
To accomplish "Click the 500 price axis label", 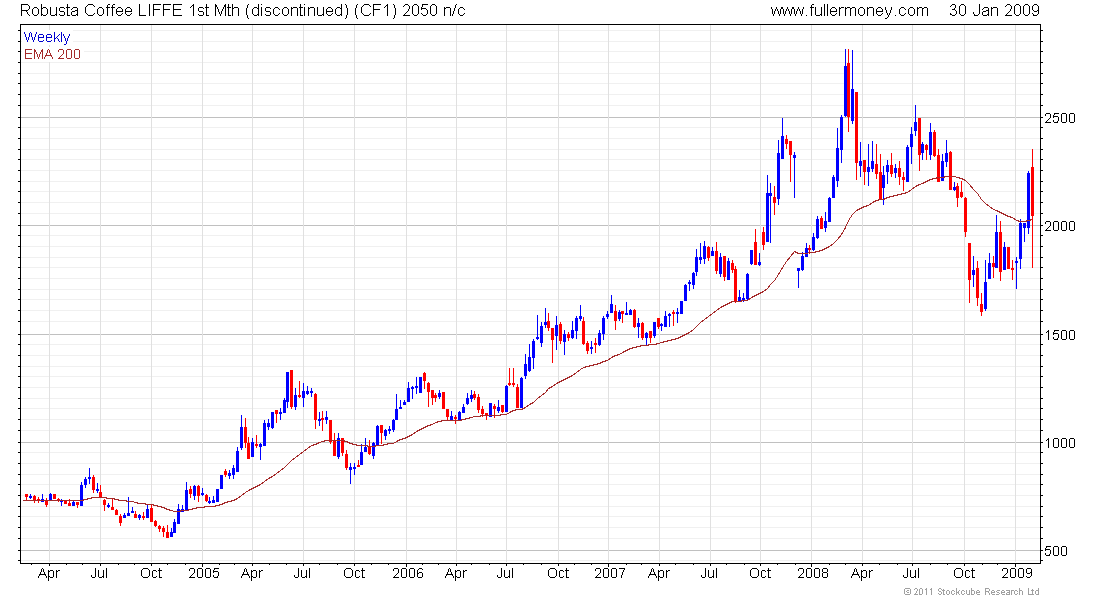I will point(1056,551).
